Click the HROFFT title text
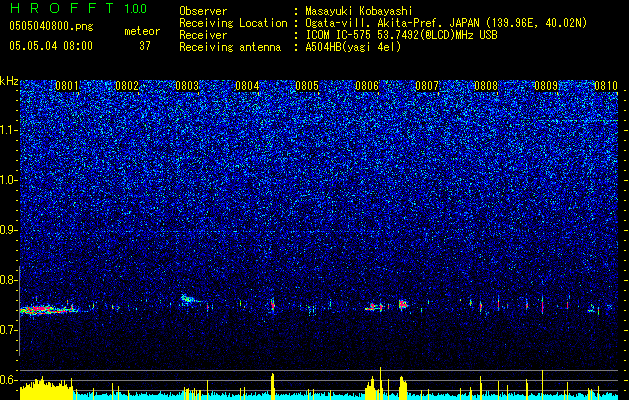The width and height of the screenshot is (629, 400). pos(62,8)
